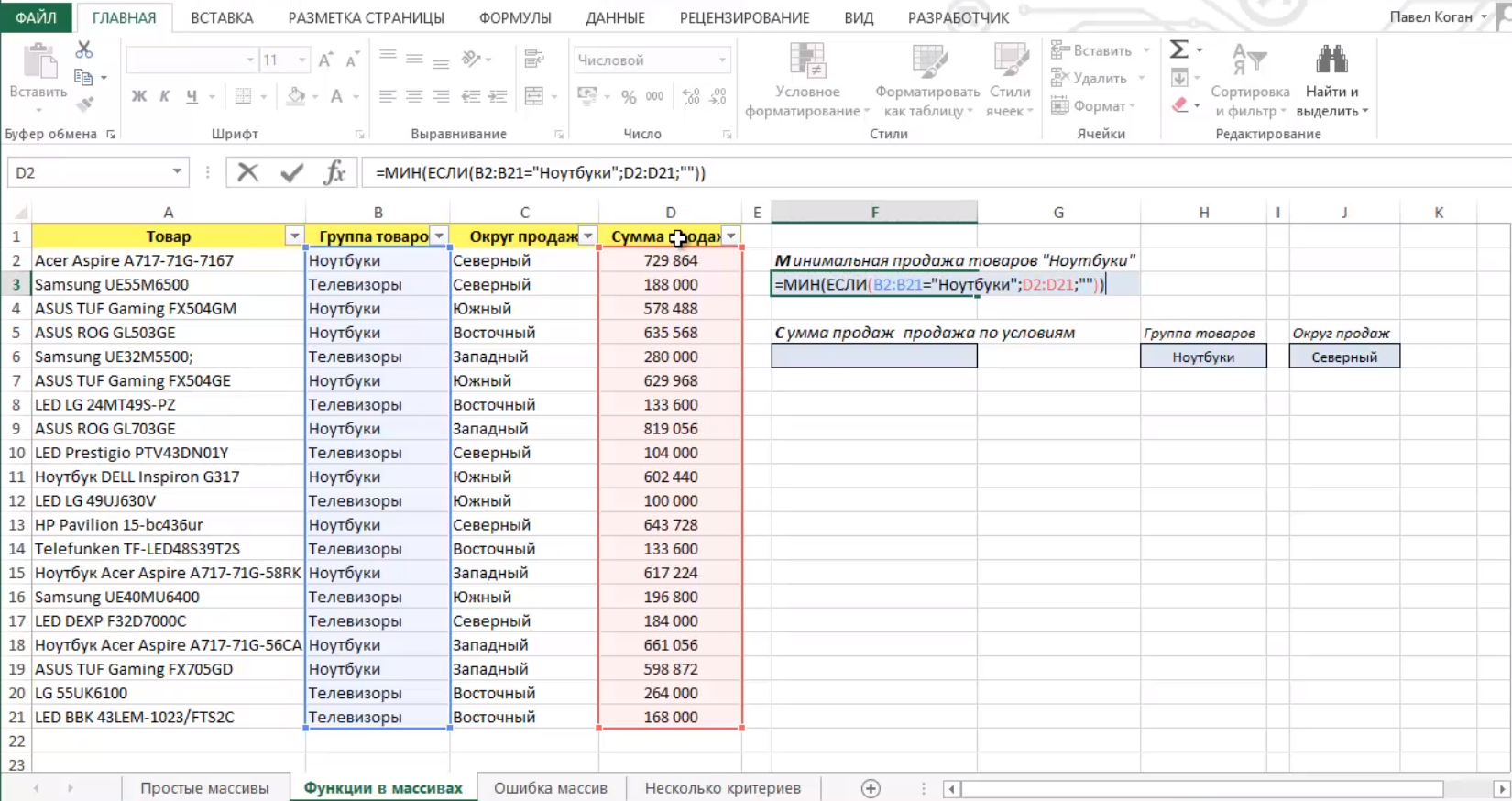1512x801 pixels.
Task: Click the Percent Style icon
Action: [629, 96]
